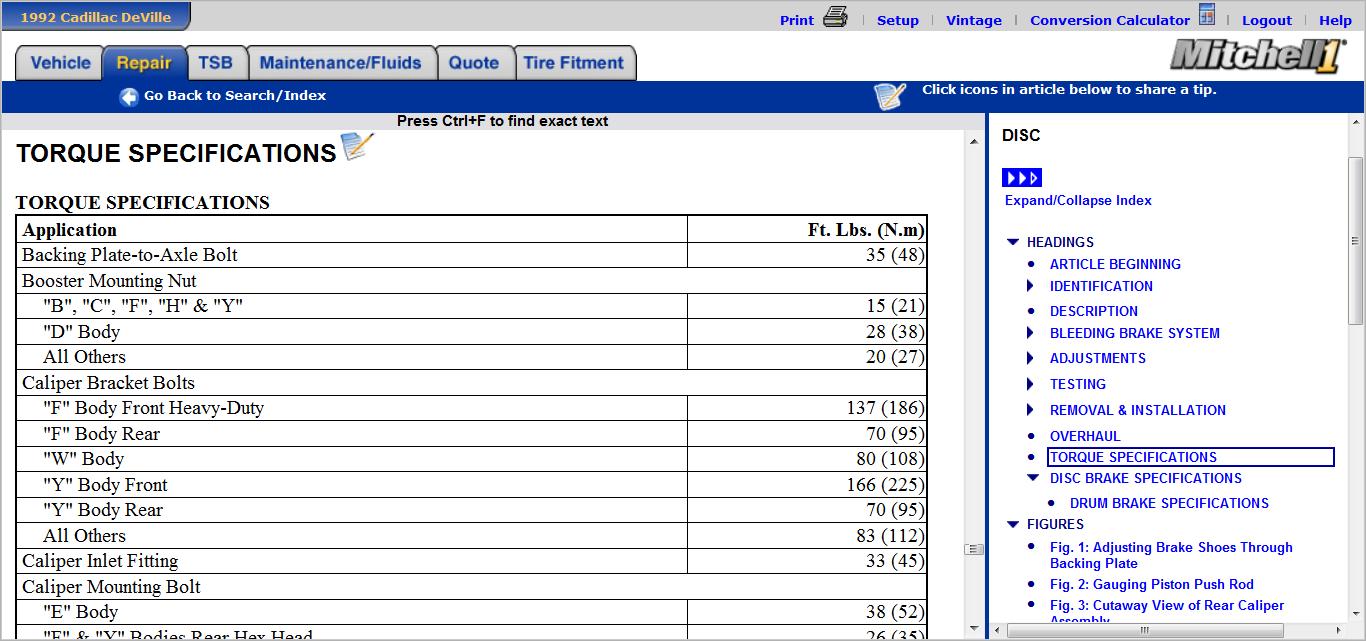Expand the IDENTIFICATION heading arrow

[1031, 286]
